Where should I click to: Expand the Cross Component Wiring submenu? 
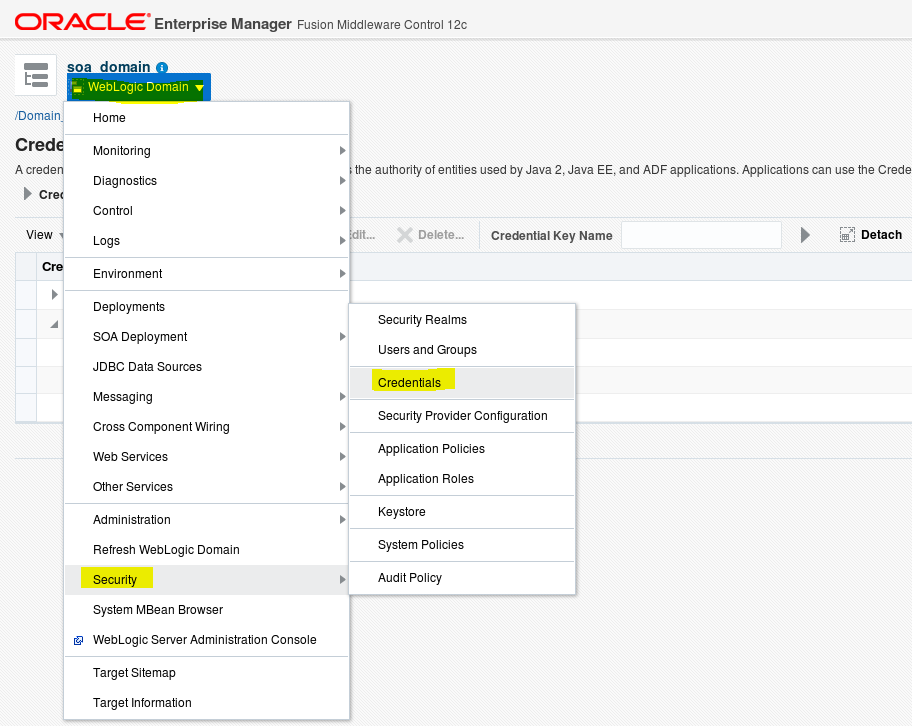(343, 427)
